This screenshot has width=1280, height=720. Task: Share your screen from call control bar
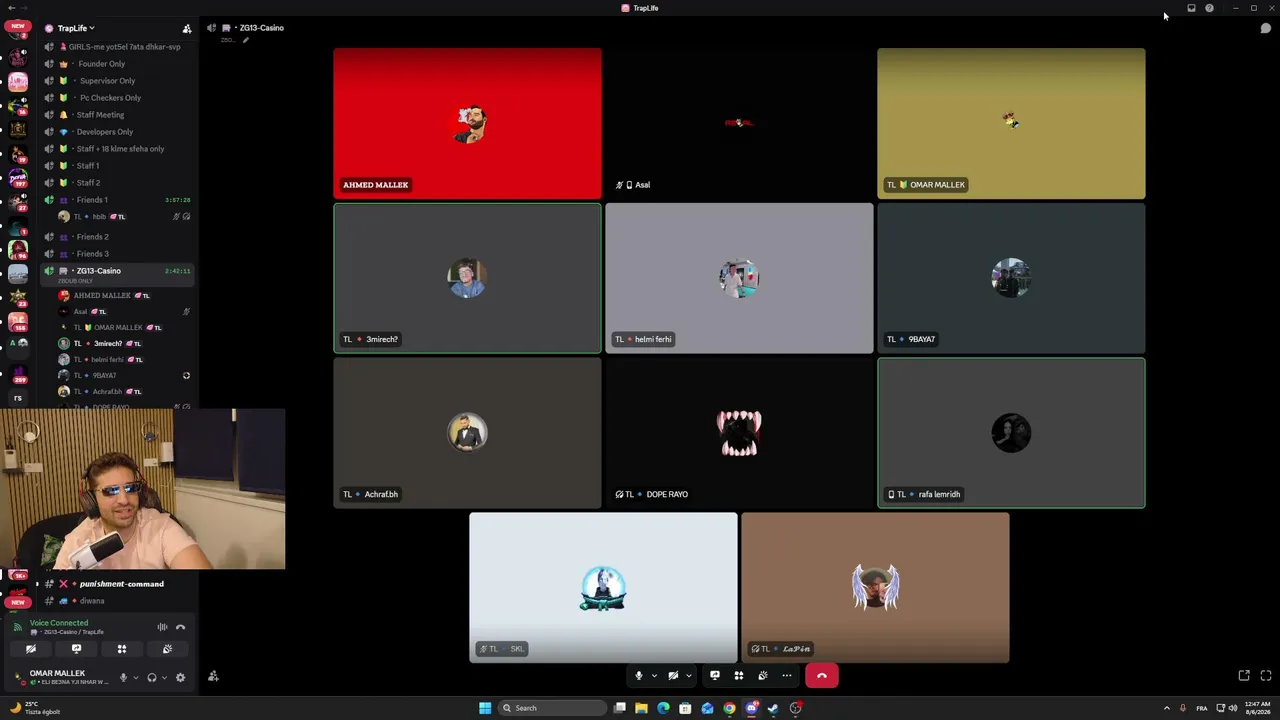[x=714, y=676]
